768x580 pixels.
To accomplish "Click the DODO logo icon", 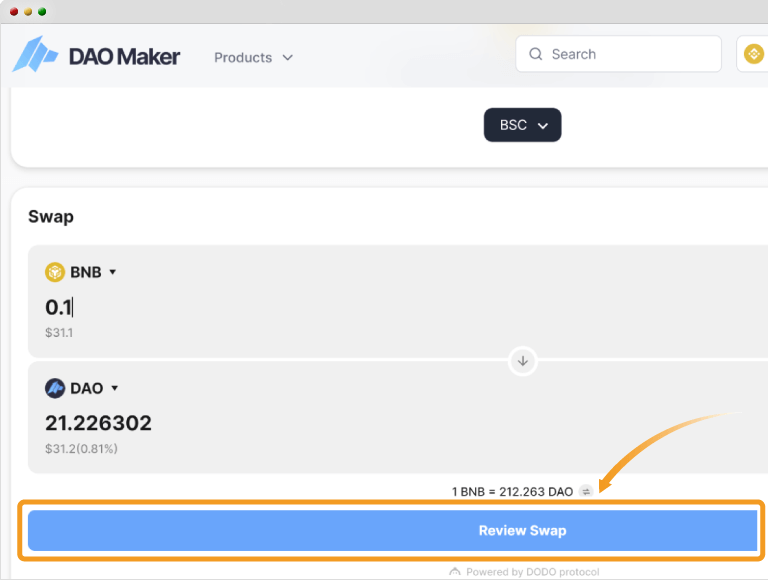I will tap(455, 572).
